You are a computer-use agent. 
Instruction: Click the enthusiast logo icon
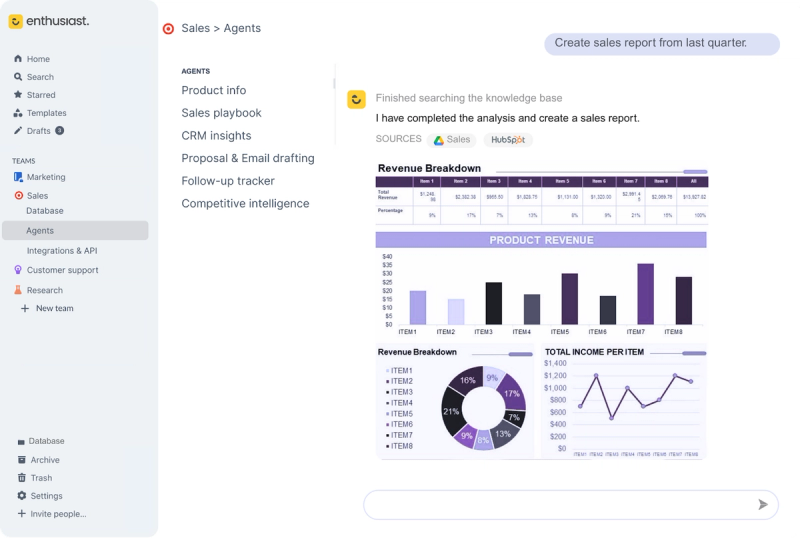tap(16, 21)
